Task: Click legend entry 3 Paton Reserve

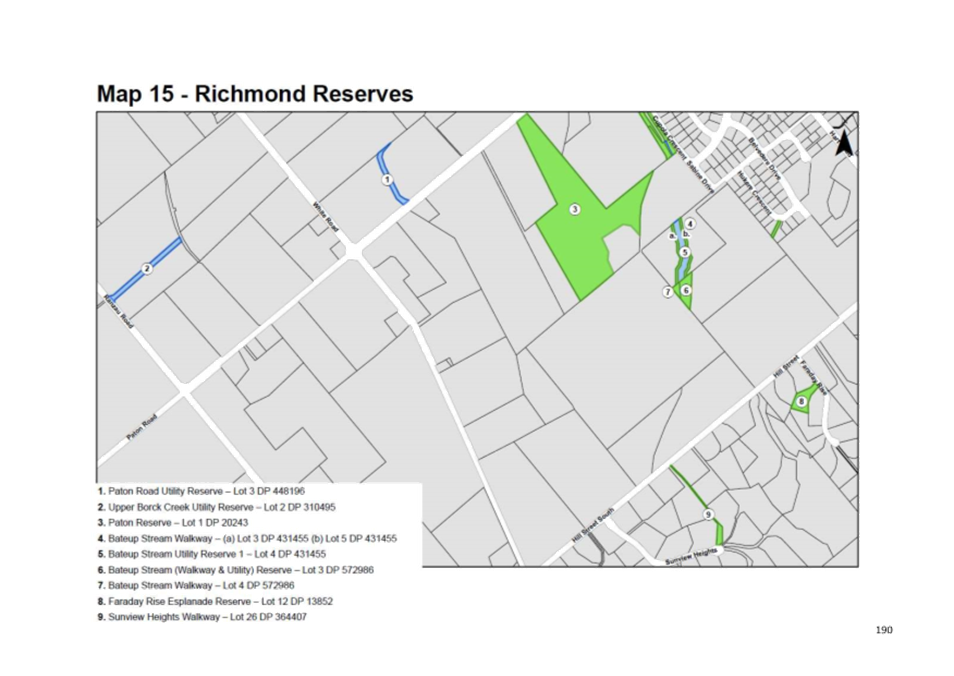Action: 173,522
